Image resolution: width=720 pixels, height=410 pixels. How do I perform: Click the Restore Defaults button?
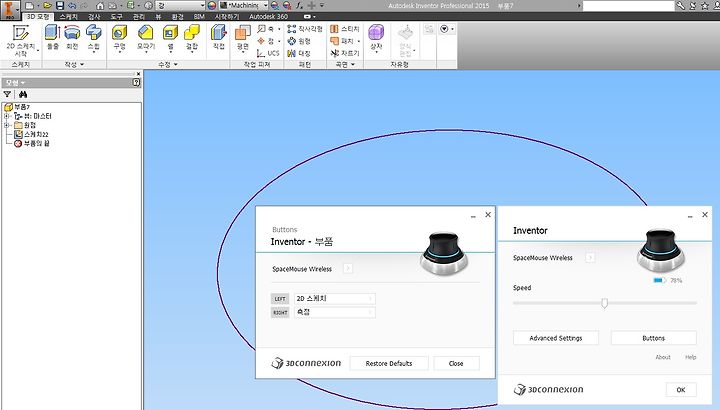[389, 363]
